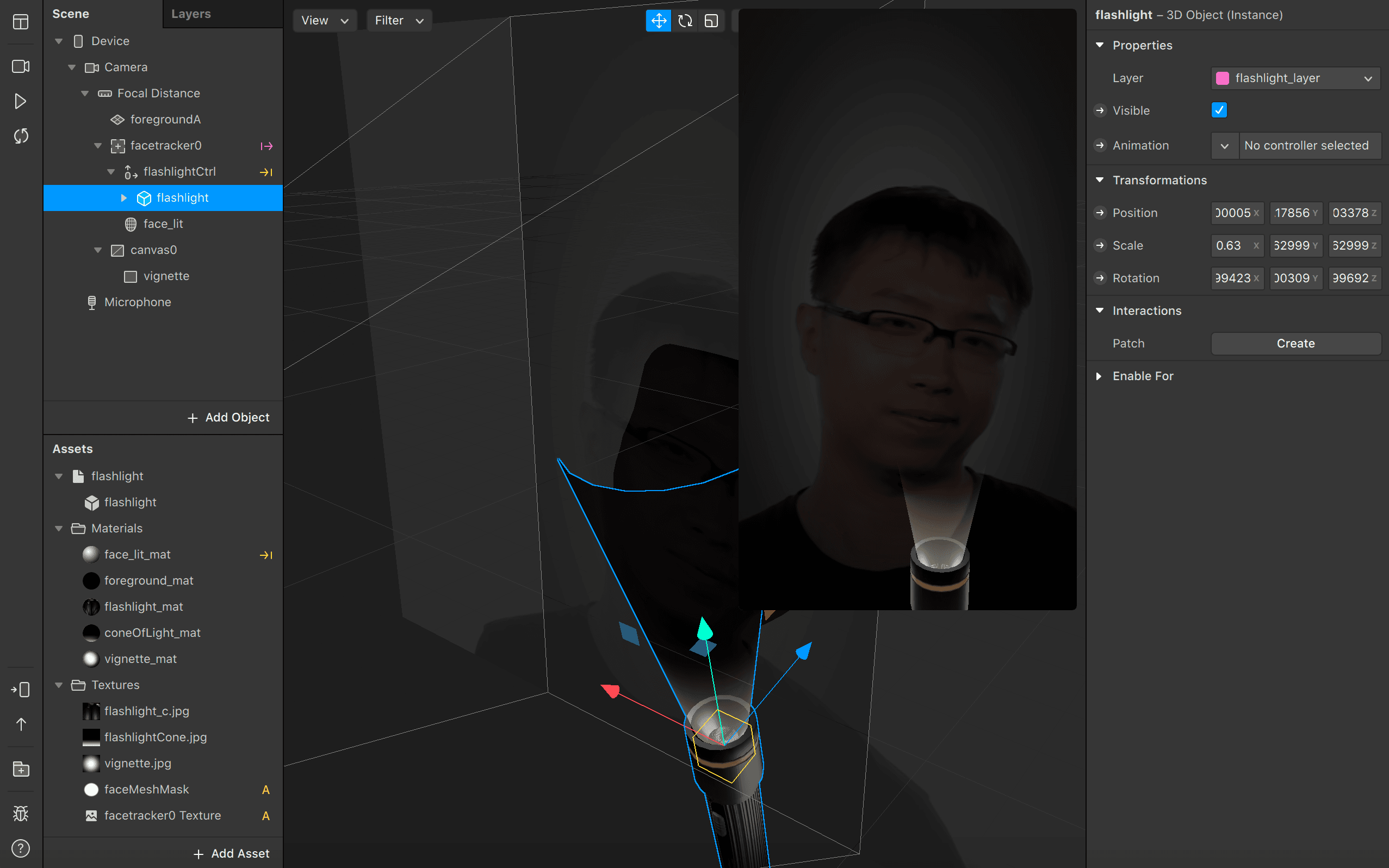This screenshot has width=1389, height=868.
Task: Toggle the Visible checkbox
Action: [x=1219, y=110]
